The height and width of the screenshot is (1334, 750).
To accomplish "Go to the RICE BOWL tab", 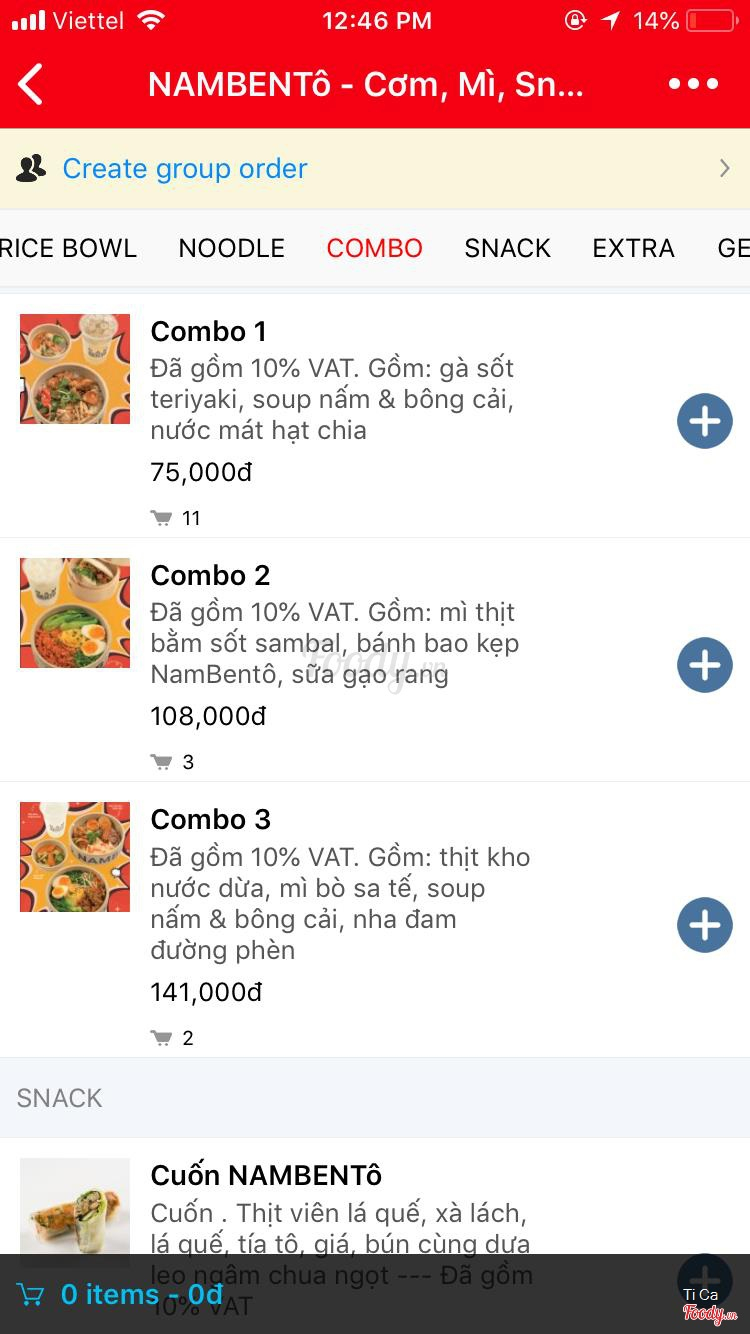I will point(68,248).
